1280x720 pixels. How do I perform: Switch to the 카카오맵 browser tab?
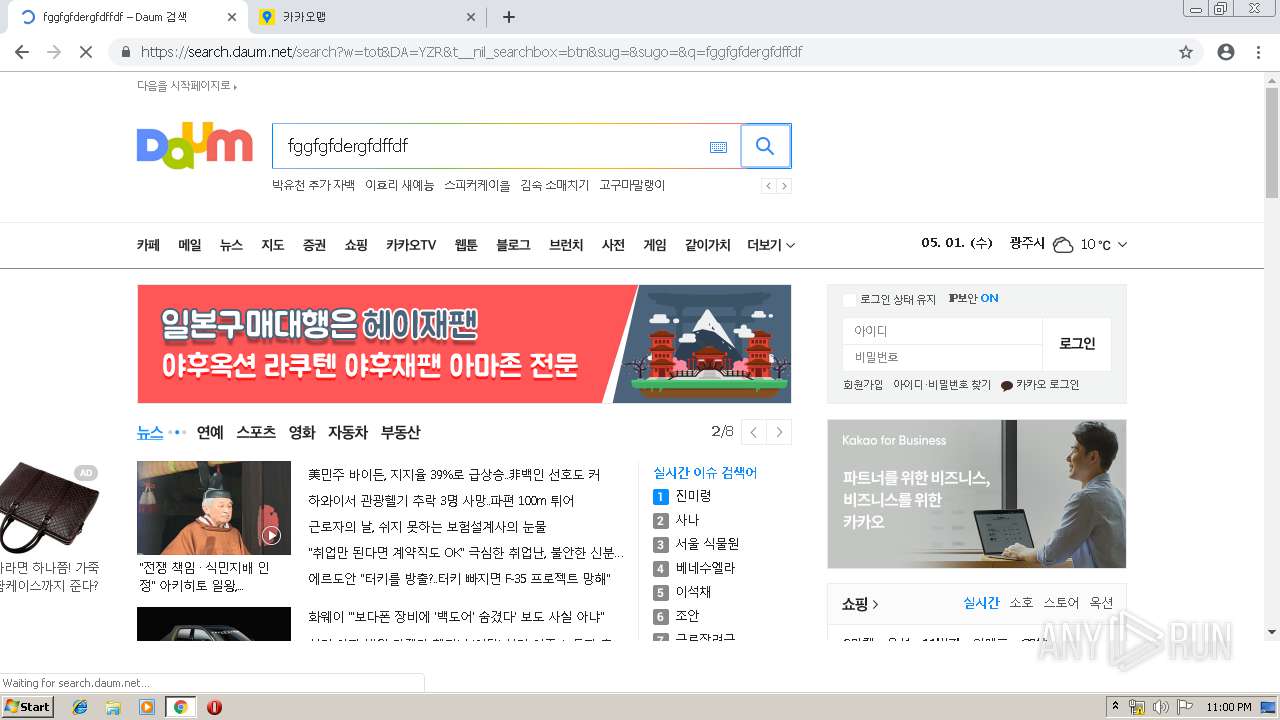click(366, 17)
